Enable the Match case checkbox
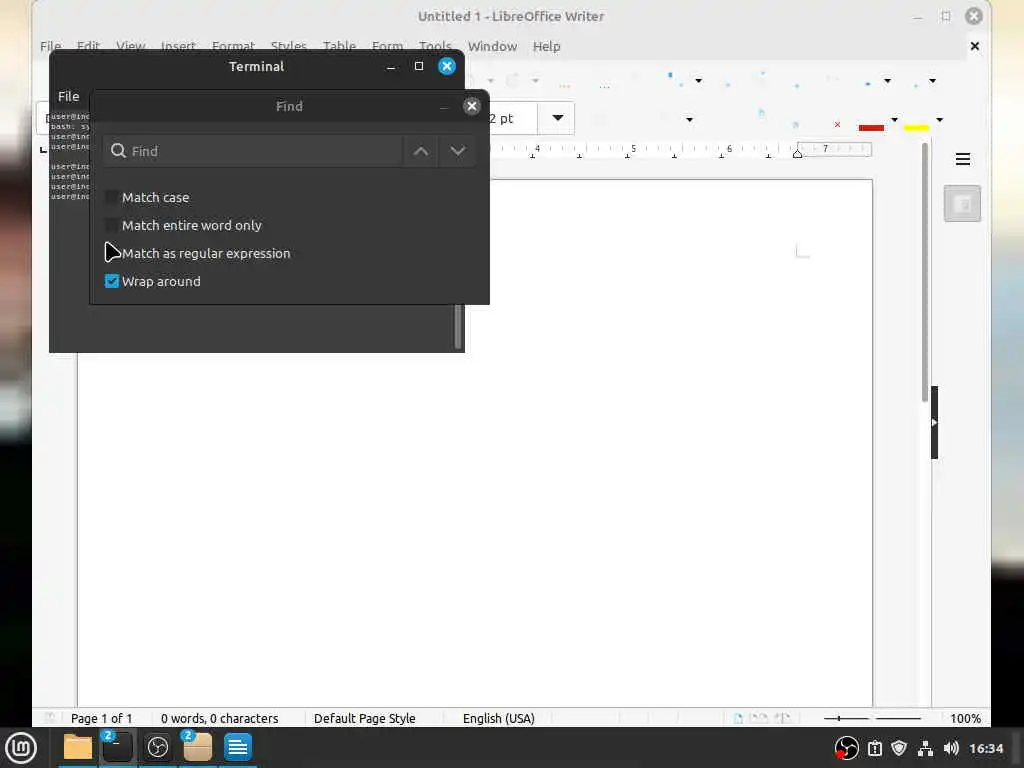Viewport: 1024px width, 768px height. pos(112,197)
